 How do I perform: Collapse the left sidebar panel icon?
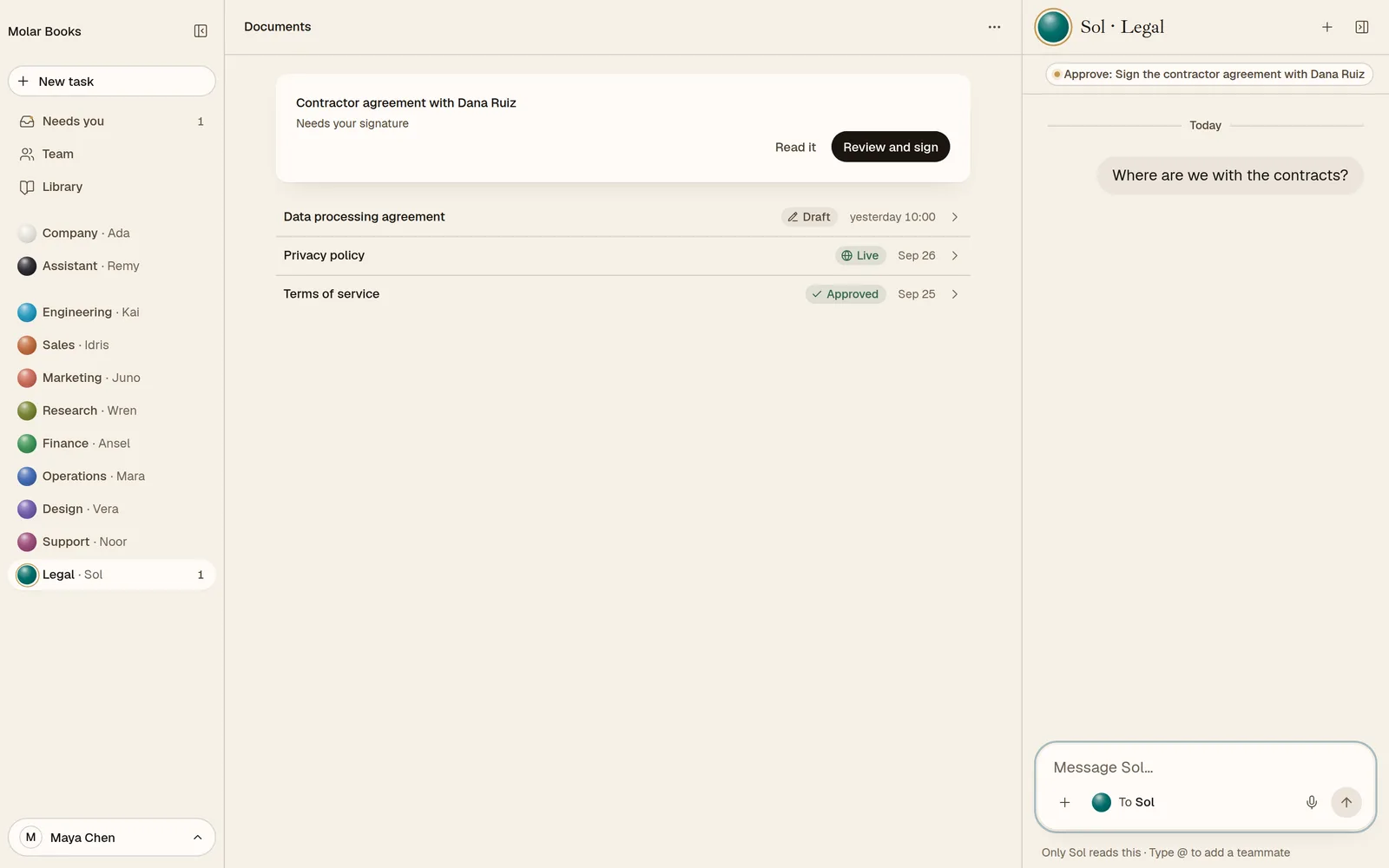[201, 31]
